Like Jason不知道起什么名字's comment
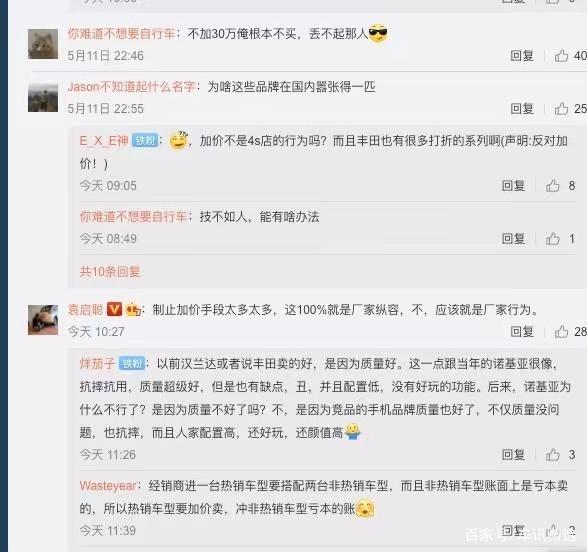 coord(561,109)
